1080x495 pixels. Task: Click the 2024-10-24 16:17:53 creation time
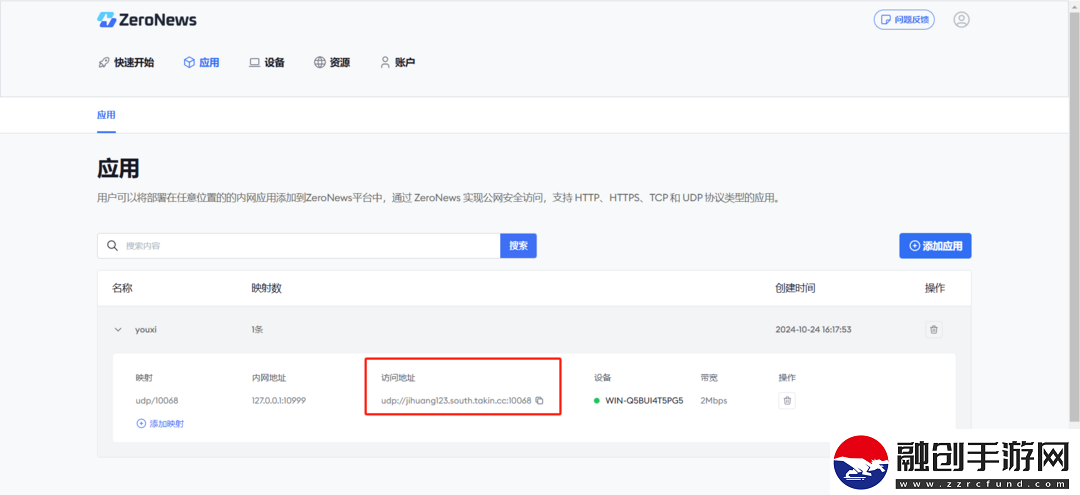coord(813,330)
